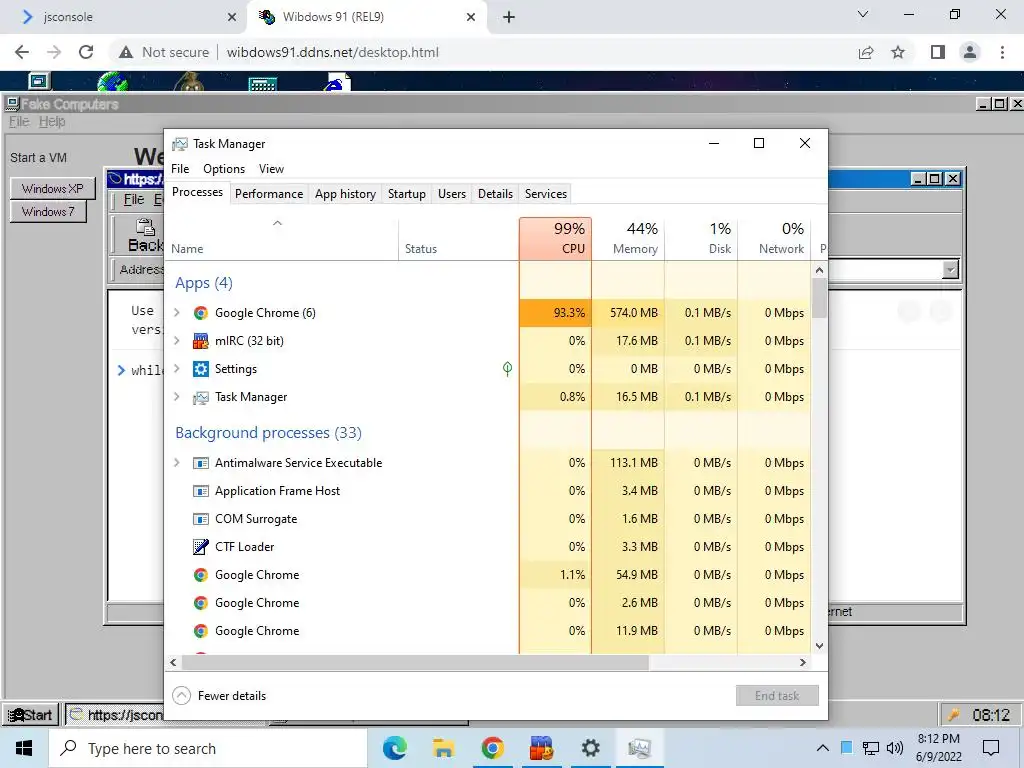This screenshot has width=1024, height=768.
Task: Show hidden system tray icons chevron
Action: 823,748
